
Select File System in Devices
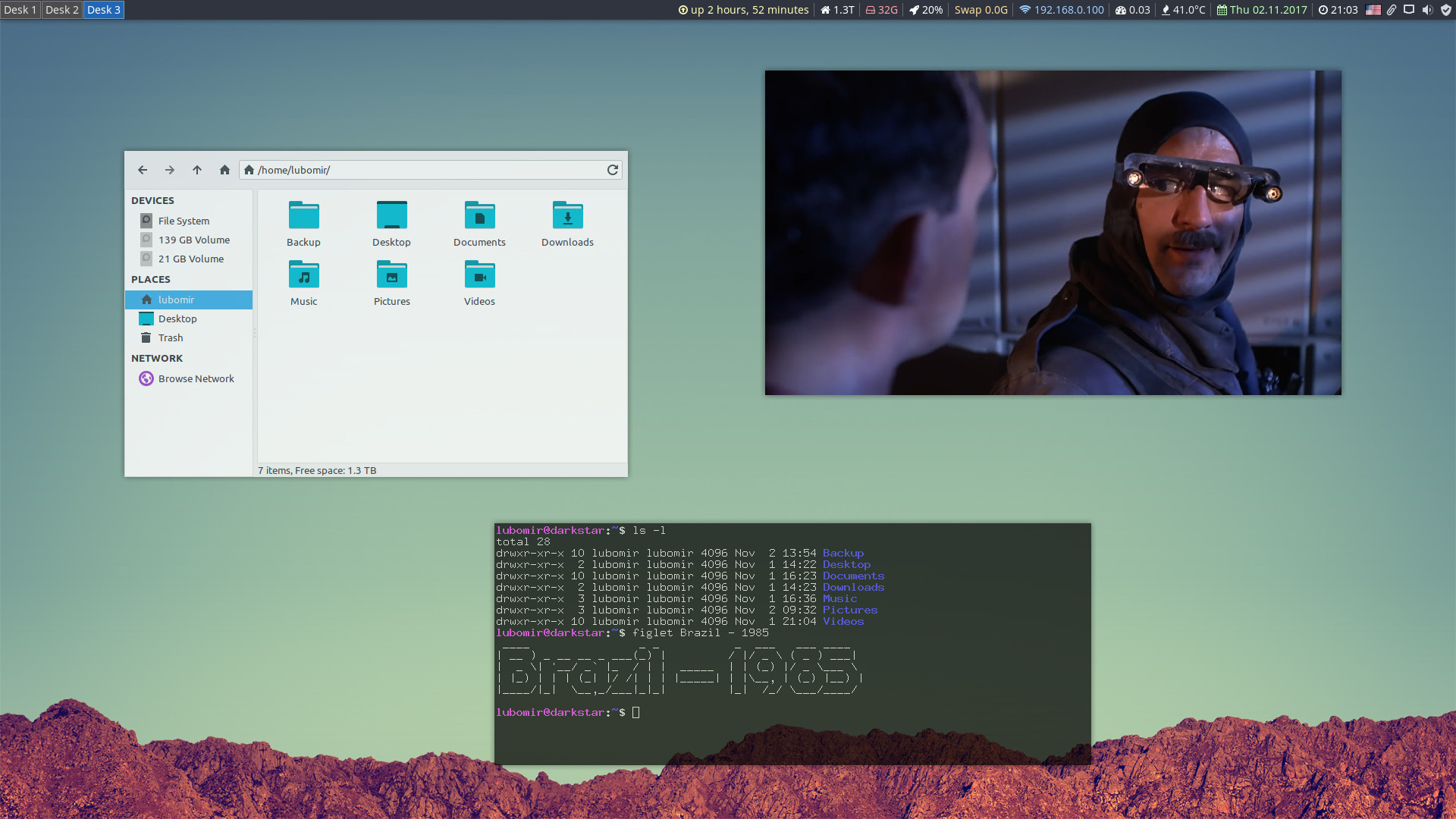184,221
